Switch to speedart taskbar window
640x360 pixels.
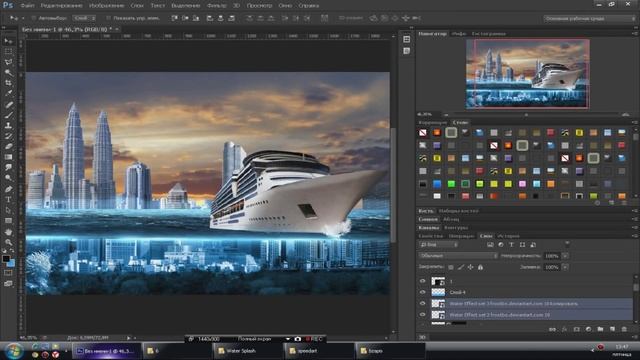(x=318, y=351)
